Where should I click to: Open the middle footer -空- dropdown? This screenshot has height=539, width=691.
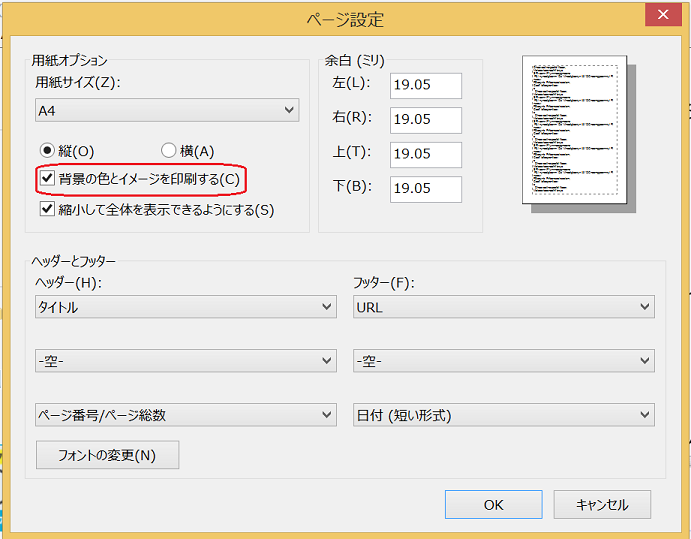(504, 361)
